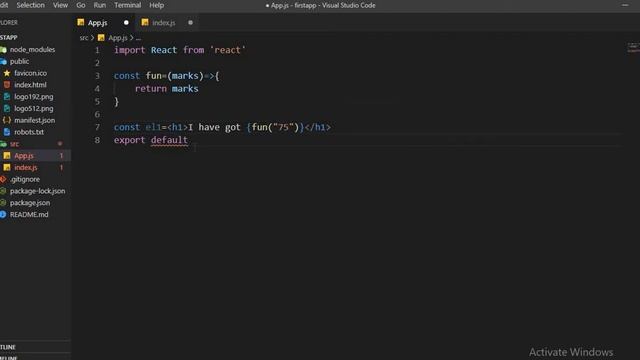Open robots.txt in the explorer
Screen dimensions: 640x360
[29, 132]
